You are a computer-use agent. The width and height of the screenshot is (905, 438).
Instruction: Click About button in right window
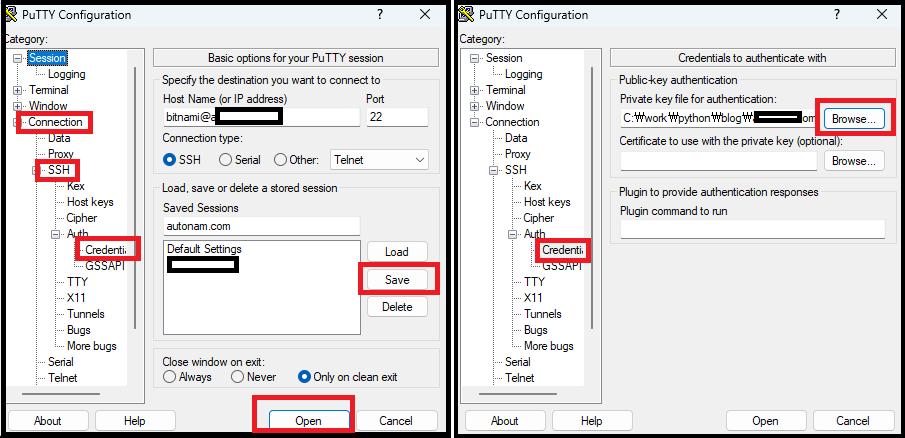point(504,421)
